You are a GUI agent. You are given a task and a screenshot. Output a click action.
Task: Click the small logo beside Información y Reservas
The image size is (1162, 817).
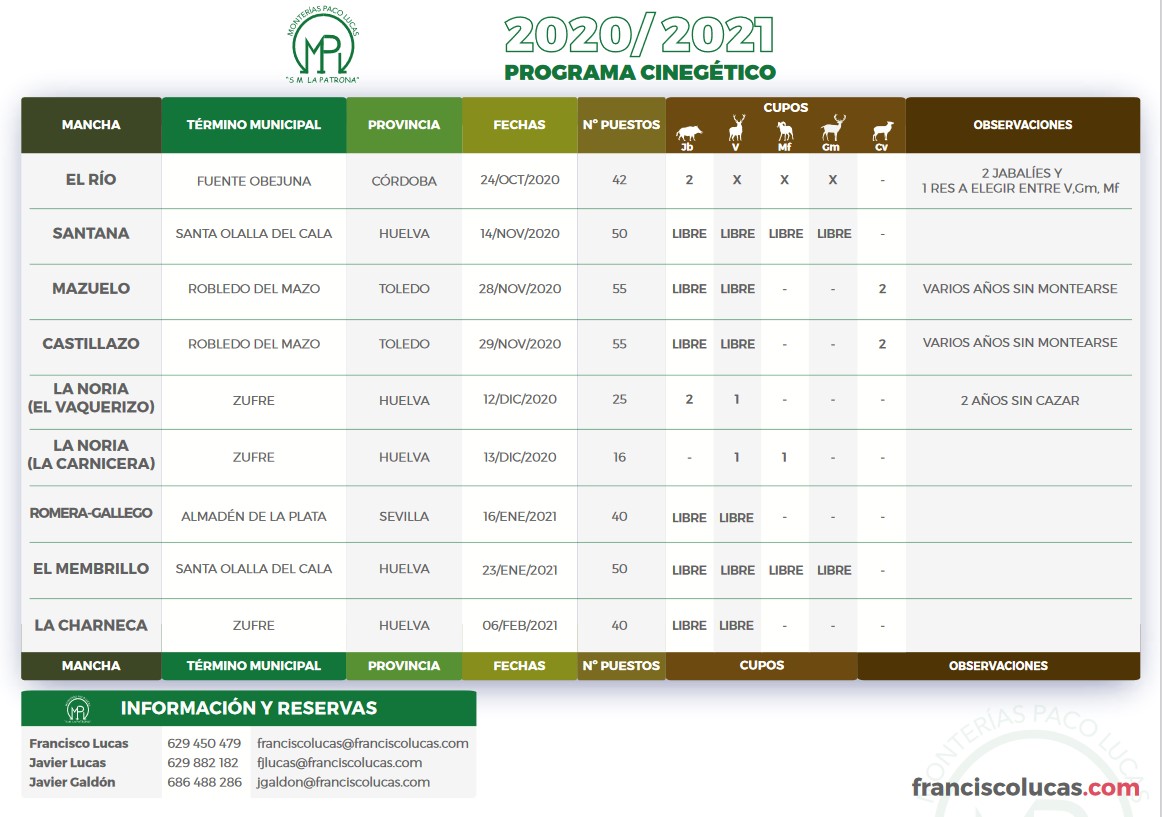coord(78,709)
